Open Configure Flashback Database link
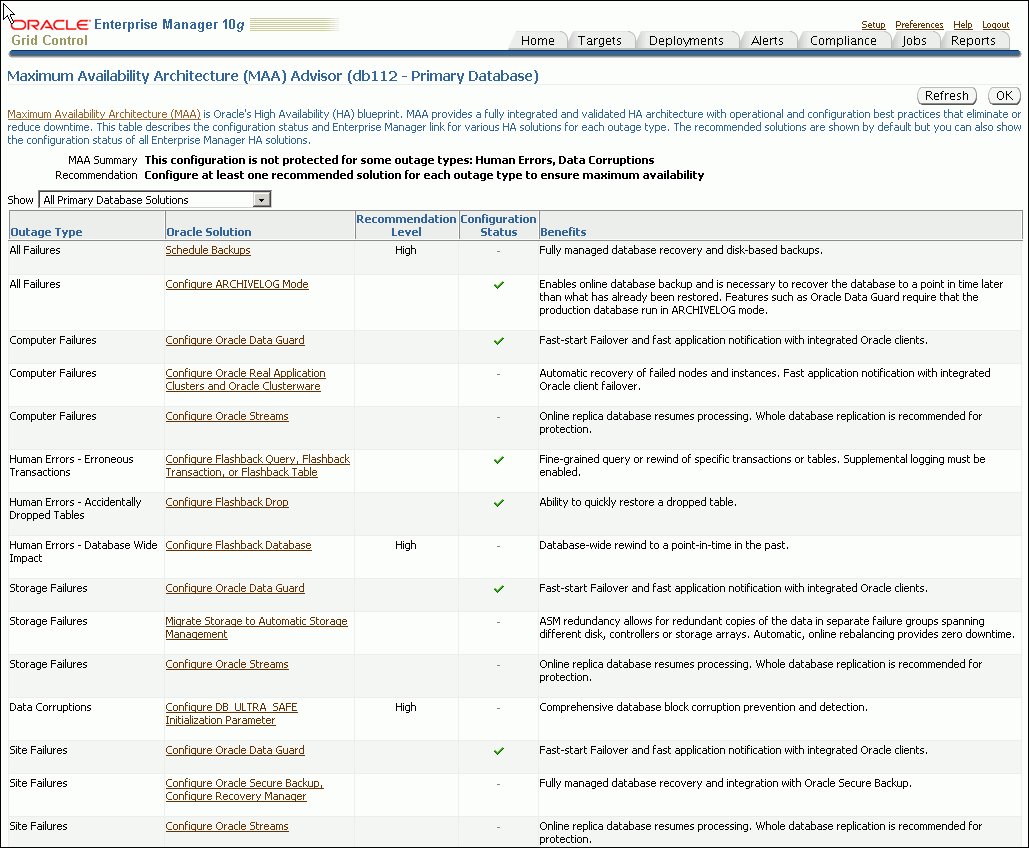Viewport: 1029px width, 848px height. [x=238, y=545]
